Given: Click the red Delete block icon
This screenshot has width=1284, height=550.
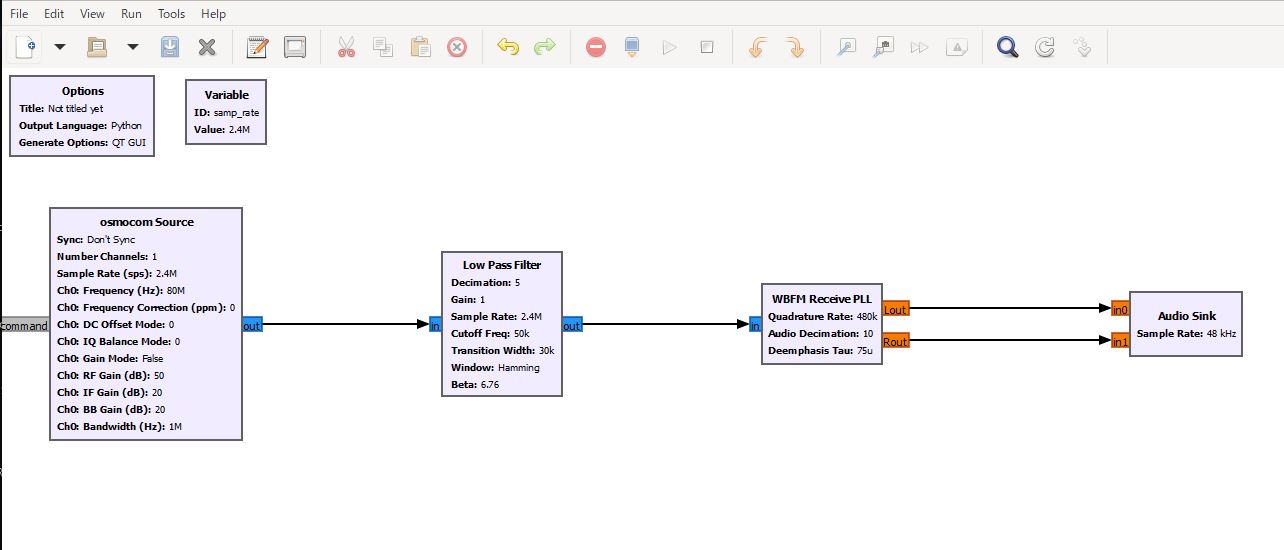Looking at the screenshot, I should 457,47.
